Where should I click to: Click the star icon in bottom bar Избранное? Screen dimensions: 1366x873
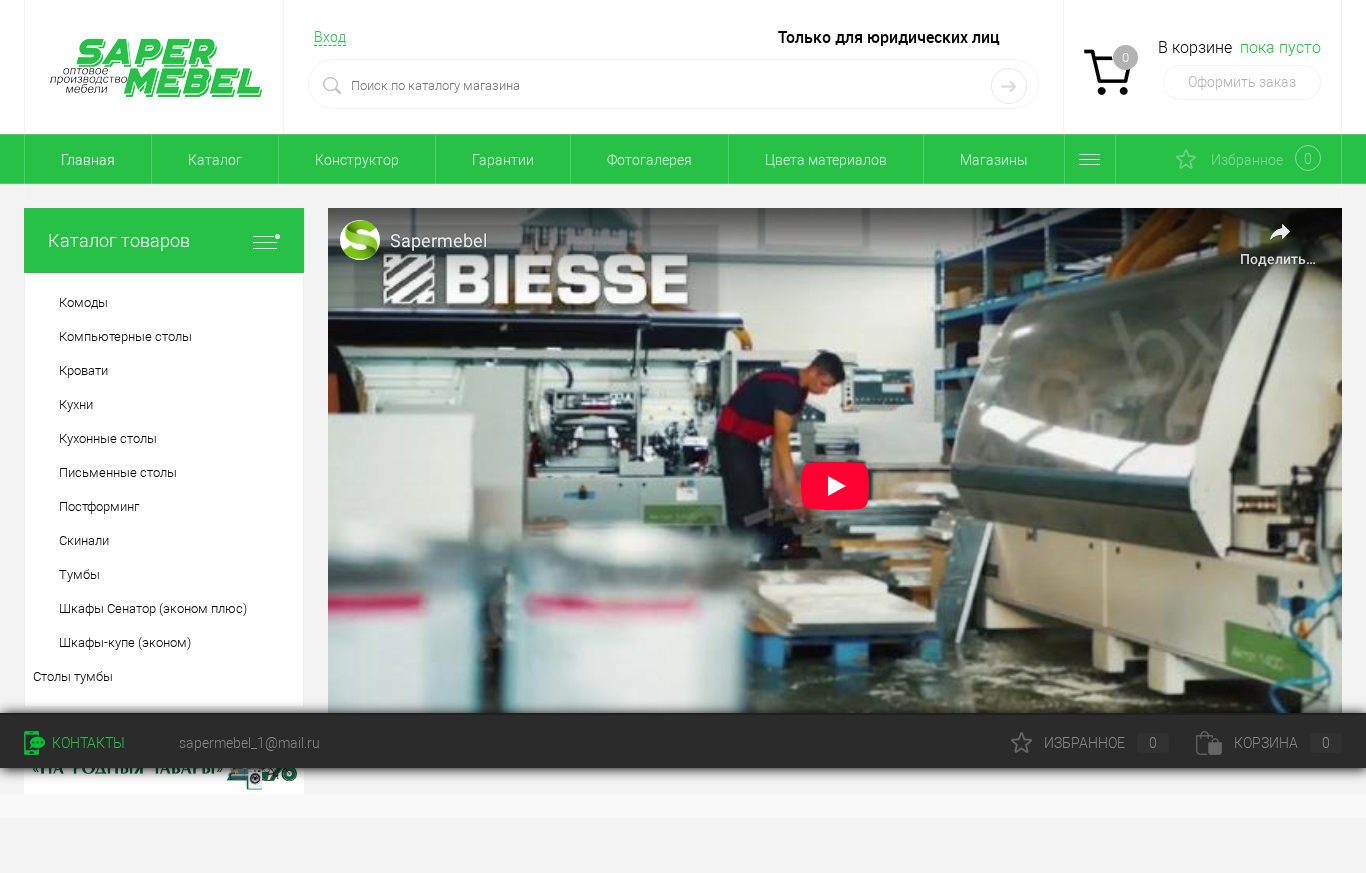(1021, 743)
